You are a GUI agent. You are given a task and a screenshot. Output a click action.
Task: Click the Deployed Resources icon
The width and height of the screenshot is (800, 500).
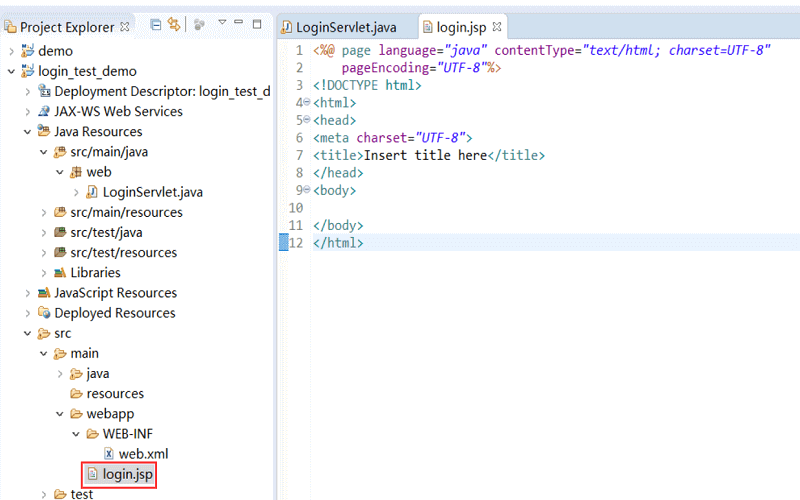44,312
